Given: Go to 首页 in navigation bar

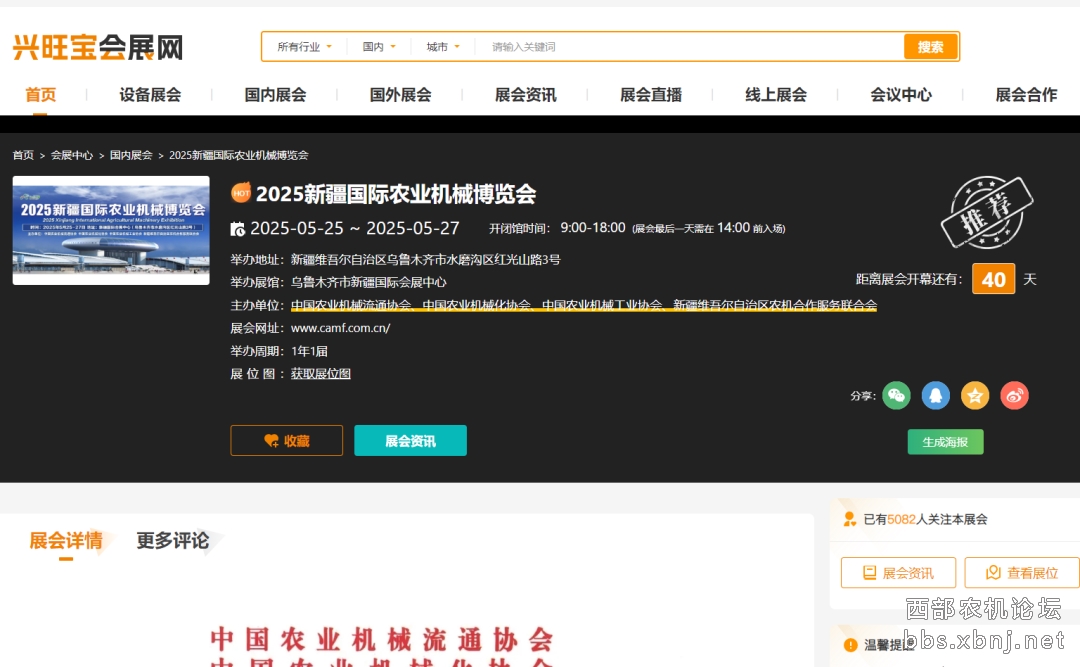Looking at the screenshot, I should 41,95.
